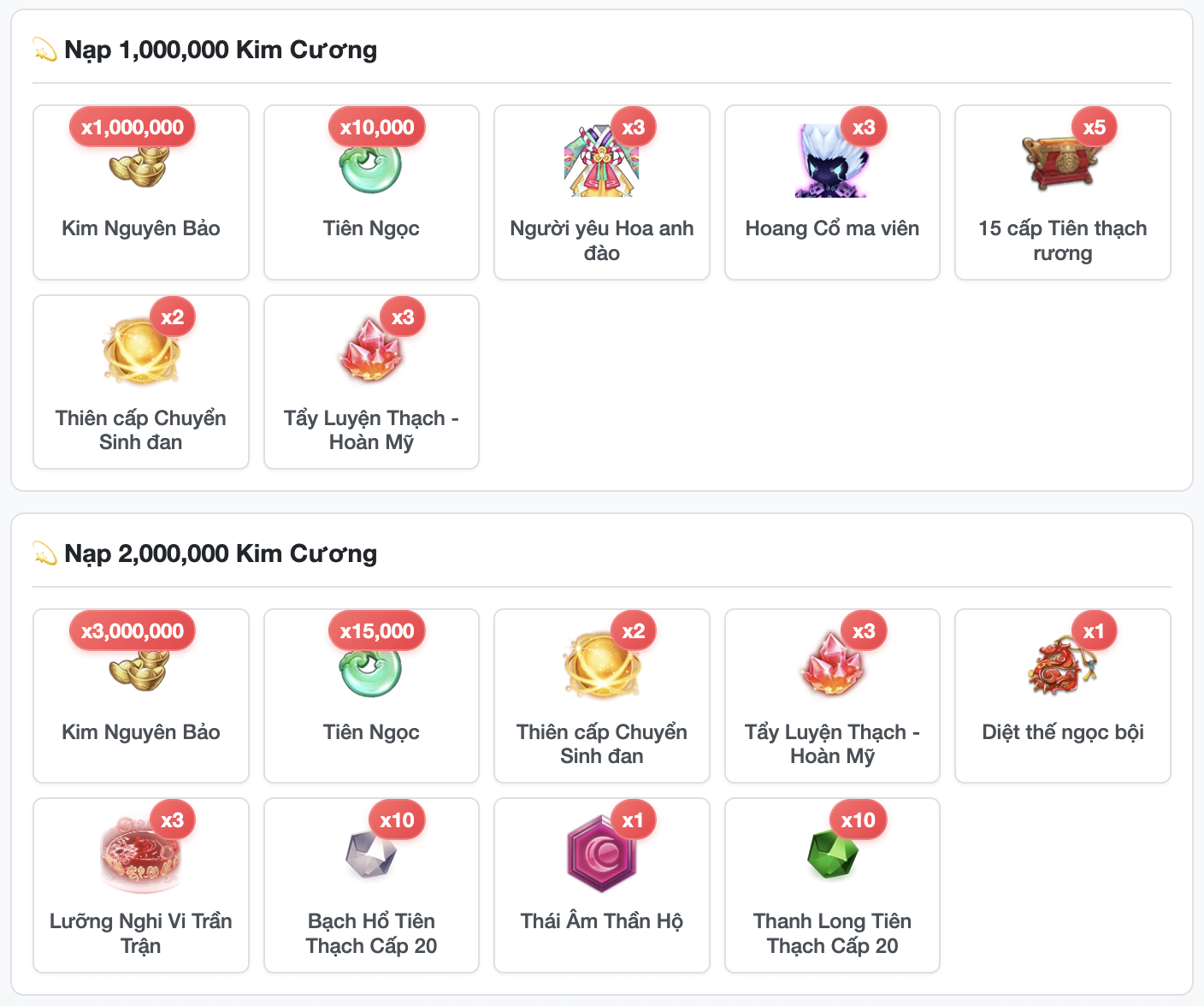The width and height of the screenshot is (1204, 1006).
Task: Click the Tẩy Luyện Thạch crystal in first section
Action: pos(371,350)
